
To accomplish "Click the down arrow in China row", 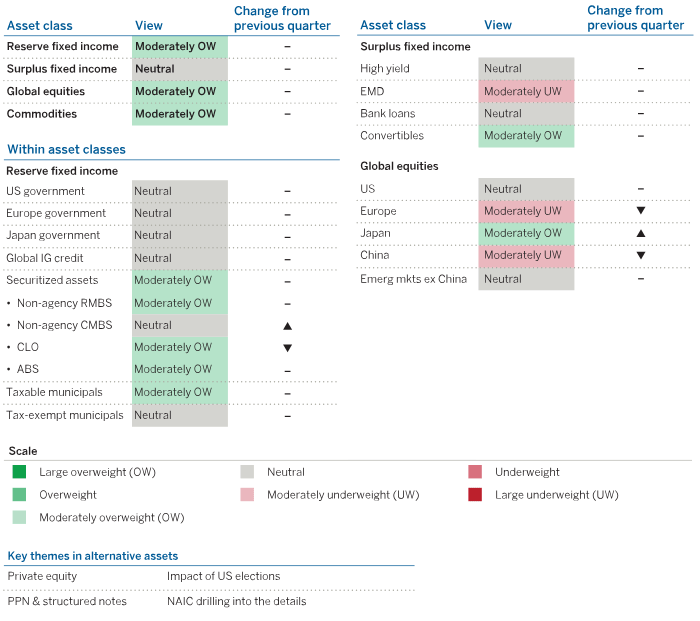I will point(640,255).
